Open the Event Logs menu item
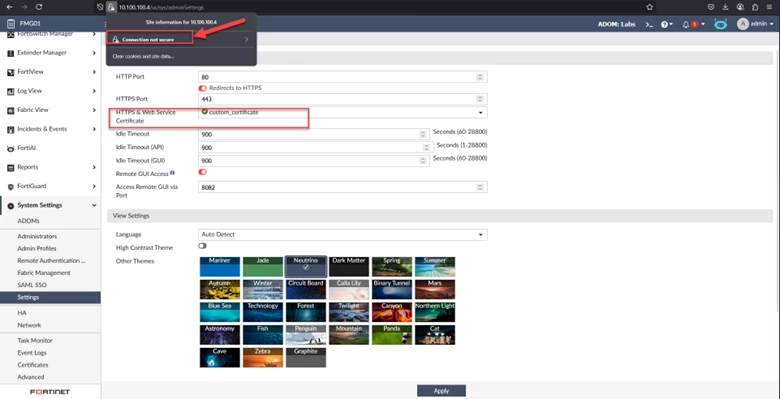The height and width of the screenshot is (399, 780). [x=32, y=353]
